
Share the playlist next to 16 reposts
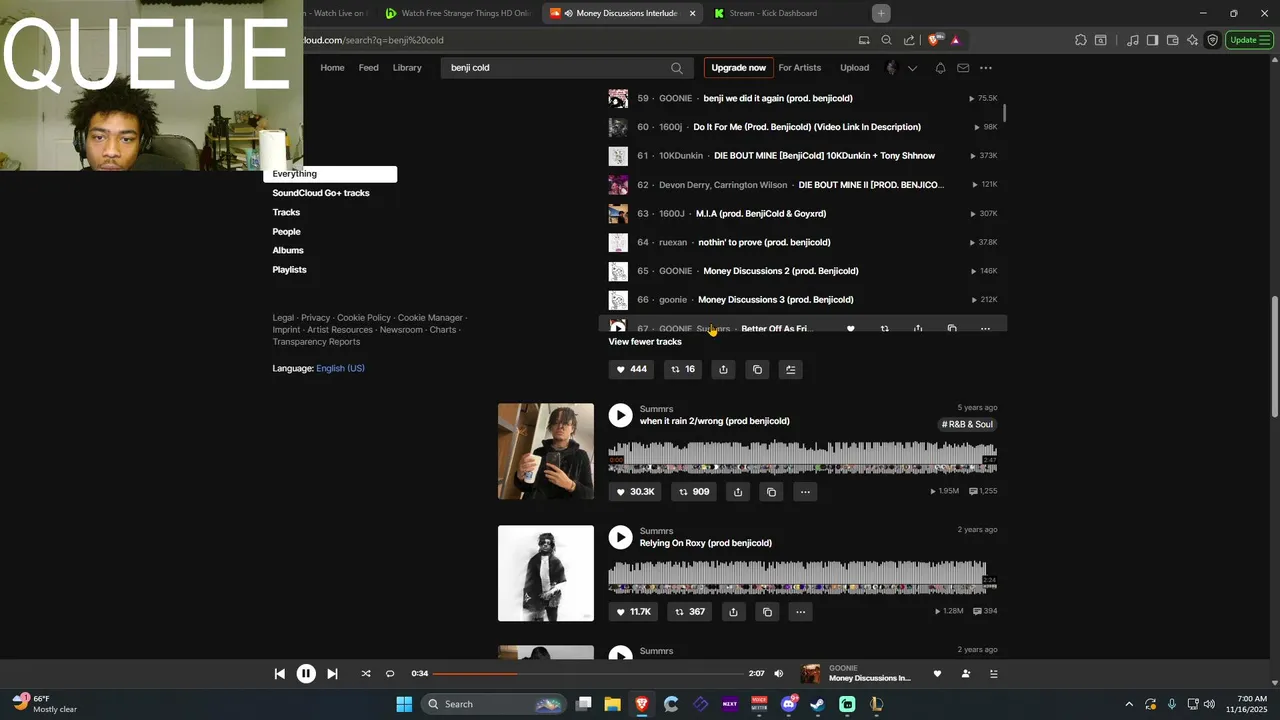pyautogui.click(x=724, y=370)
